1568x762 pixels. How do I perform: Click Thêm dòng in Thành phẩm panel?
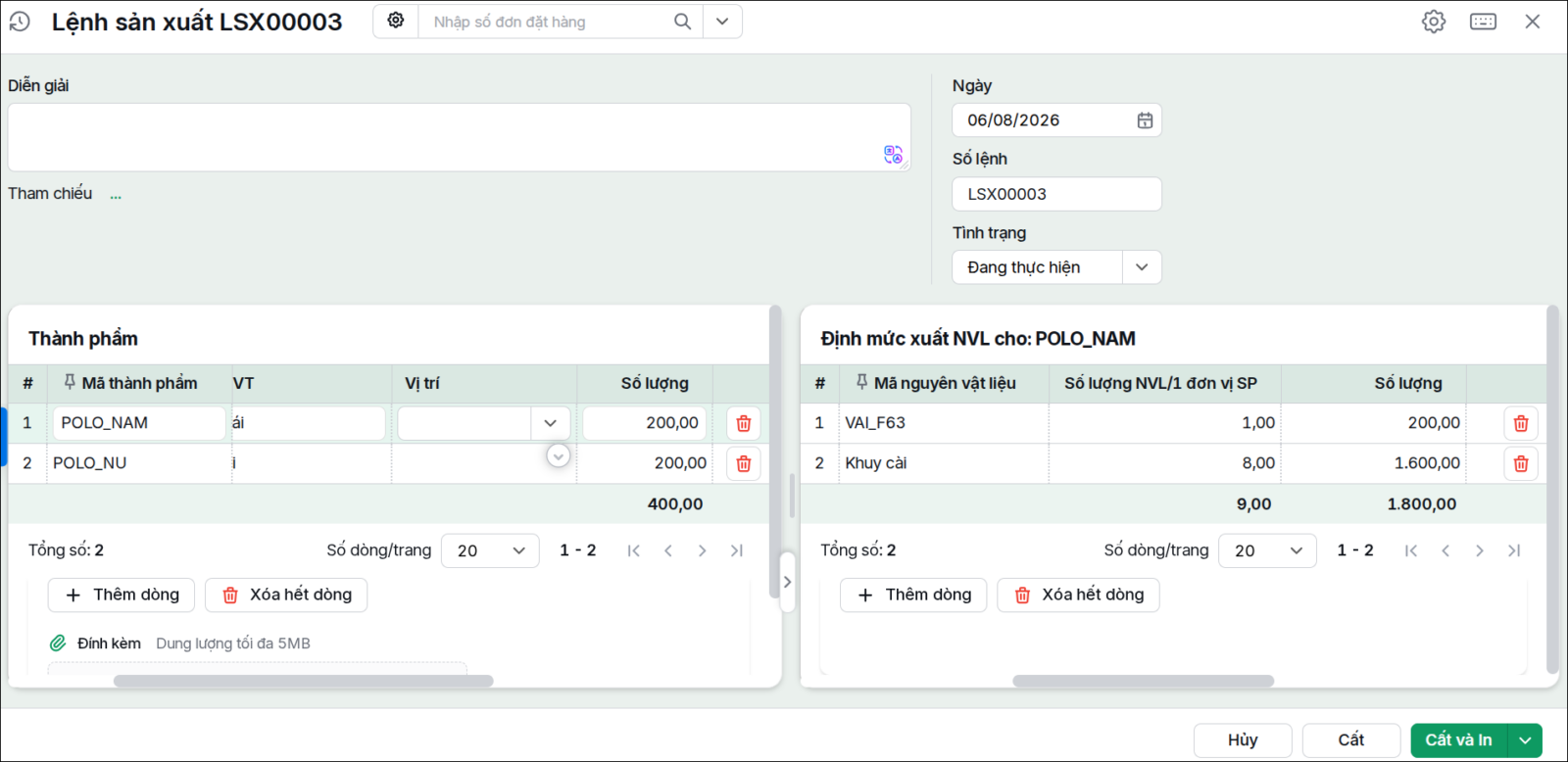tap(122, 595)
